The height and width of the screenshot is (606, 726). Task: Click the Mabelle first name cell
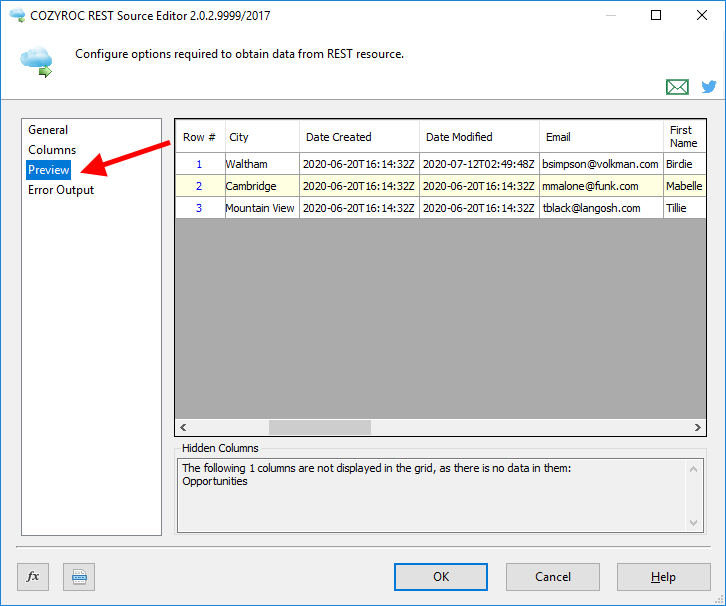pos(685,186)
